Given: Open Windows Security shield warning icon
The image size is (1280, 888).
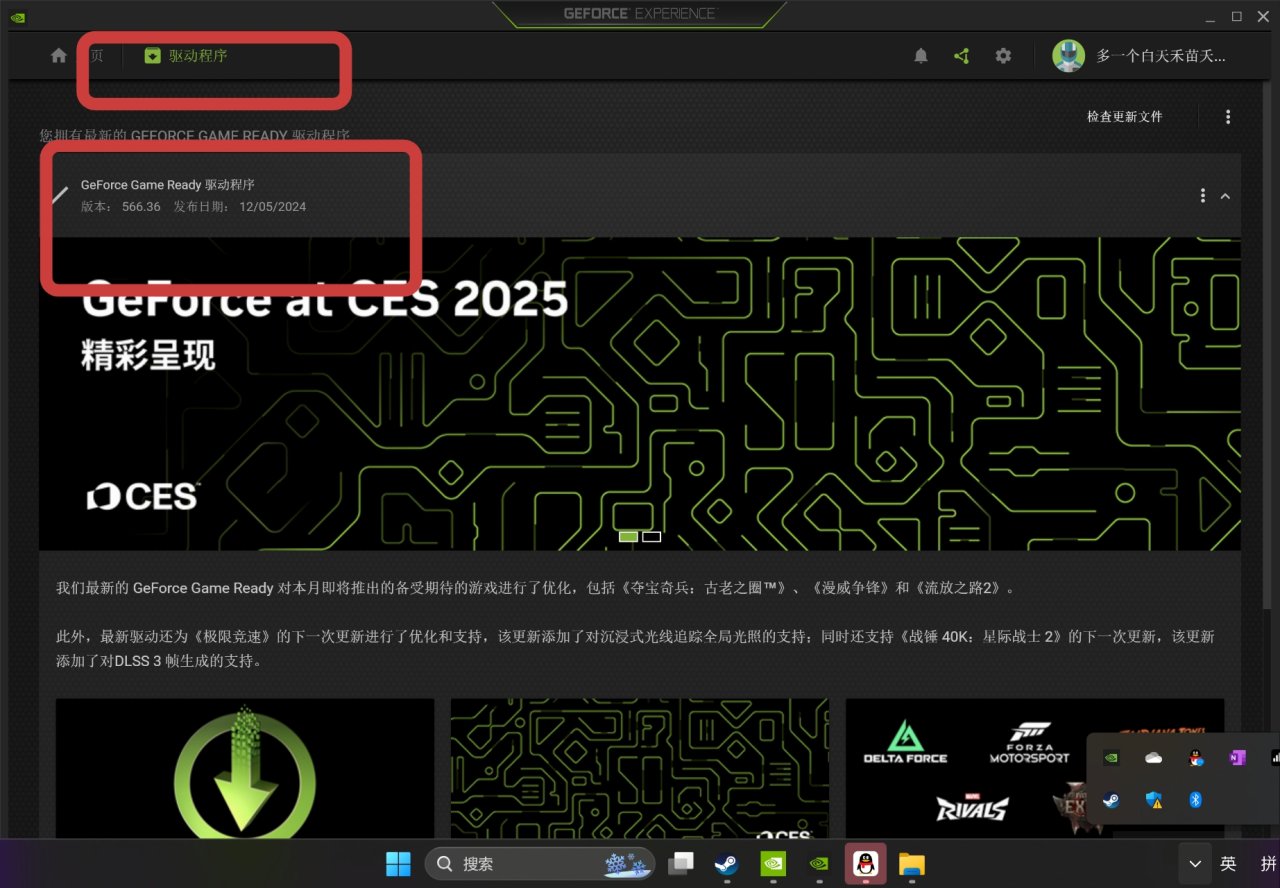Looking at the screenshot, I should (x=1153, y=800).
